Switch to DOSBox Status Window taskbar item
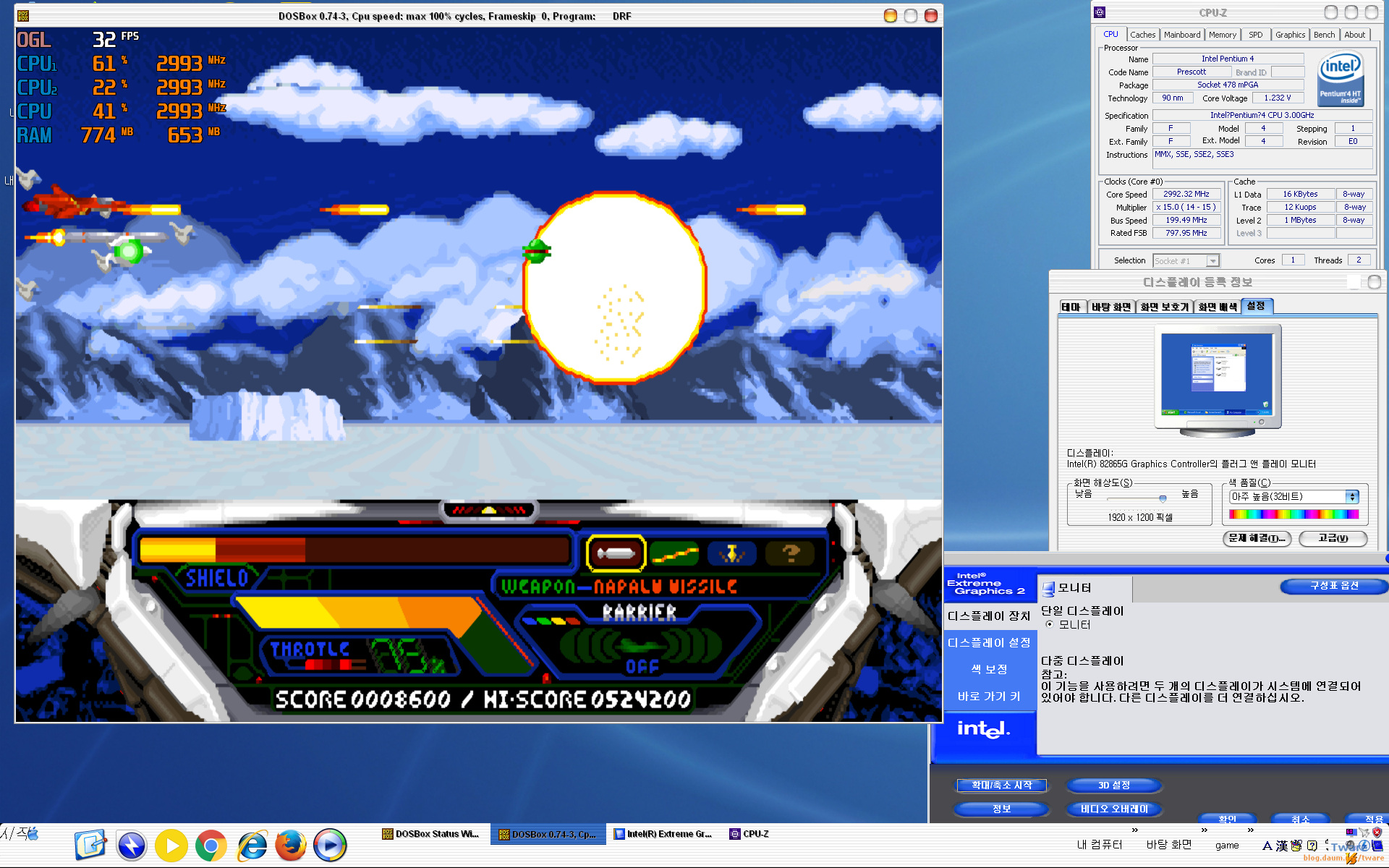Screen dimensions: 1389x868 (x=431, y=834)
